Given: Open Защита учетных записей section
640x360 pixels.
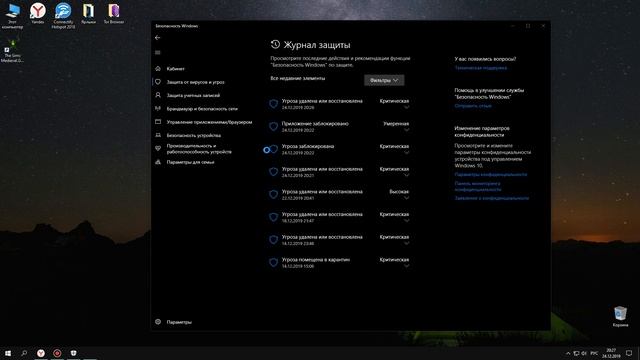Looking at the screenshot, I should click(x=193, y=96).
